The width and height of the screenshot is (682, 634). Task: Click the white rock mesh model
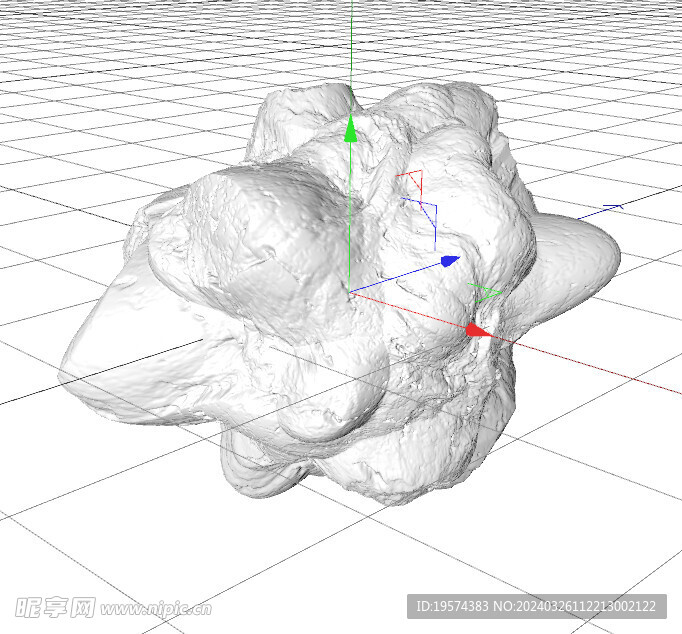click(x=339, y=296)
